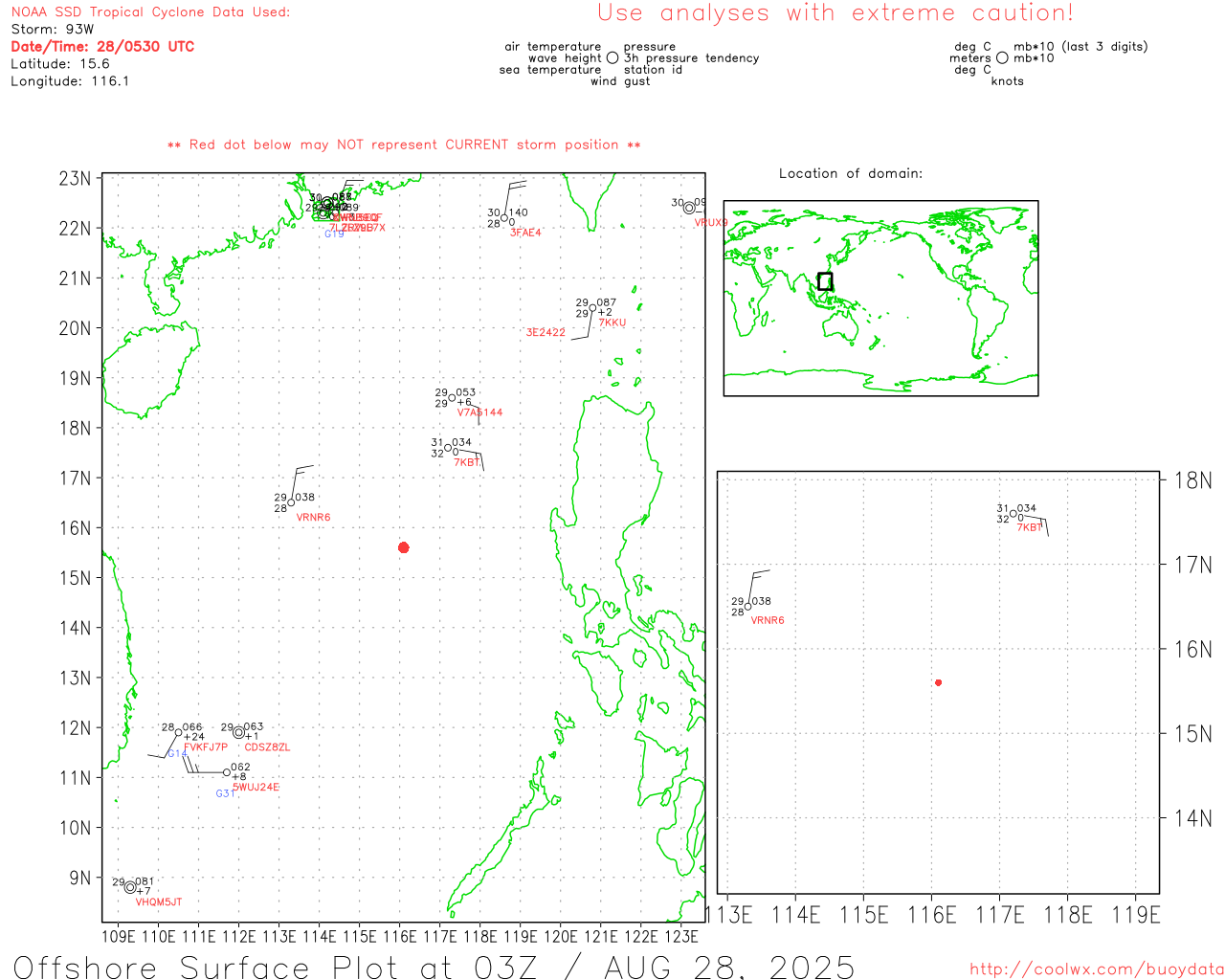This screenshot has height=980, width=1225.
Task: Select the 5WUJ24E station label
Action: click(x=256, y=788)
